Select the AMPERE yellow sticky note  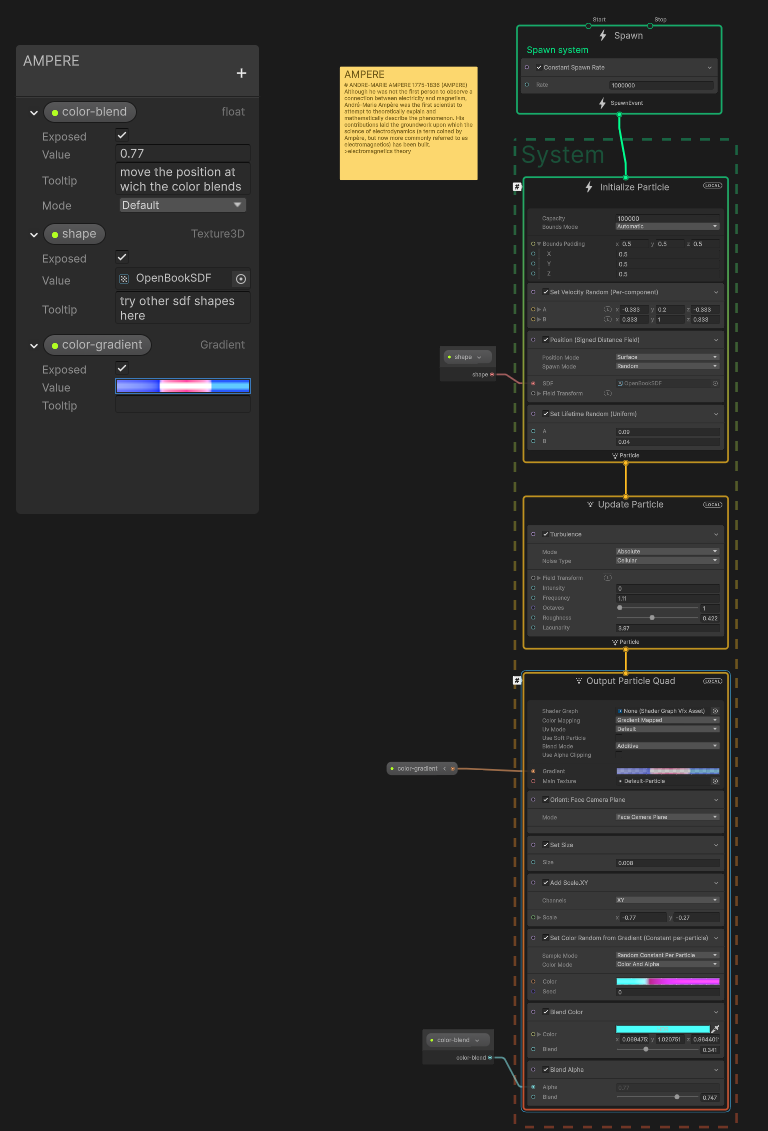pyautogui.click(x=409, y=123)
